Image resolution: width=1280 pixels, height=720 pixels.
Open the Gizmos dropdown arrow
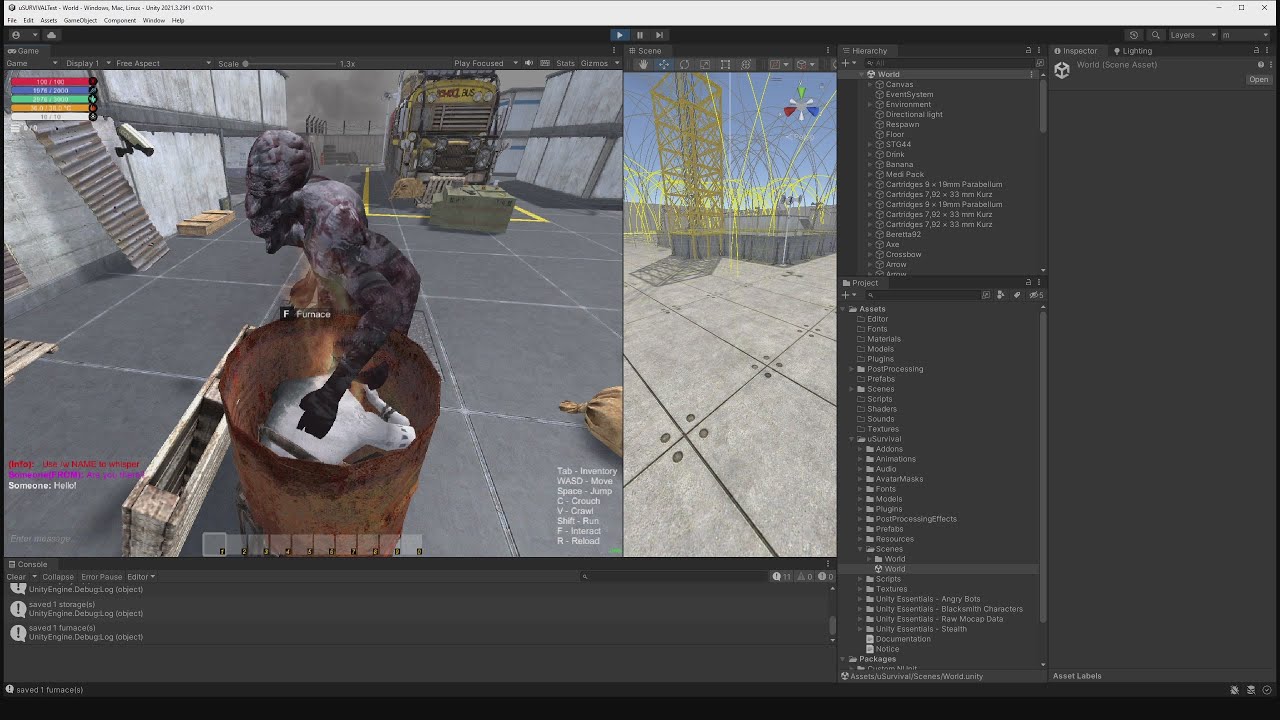point(615,63)
